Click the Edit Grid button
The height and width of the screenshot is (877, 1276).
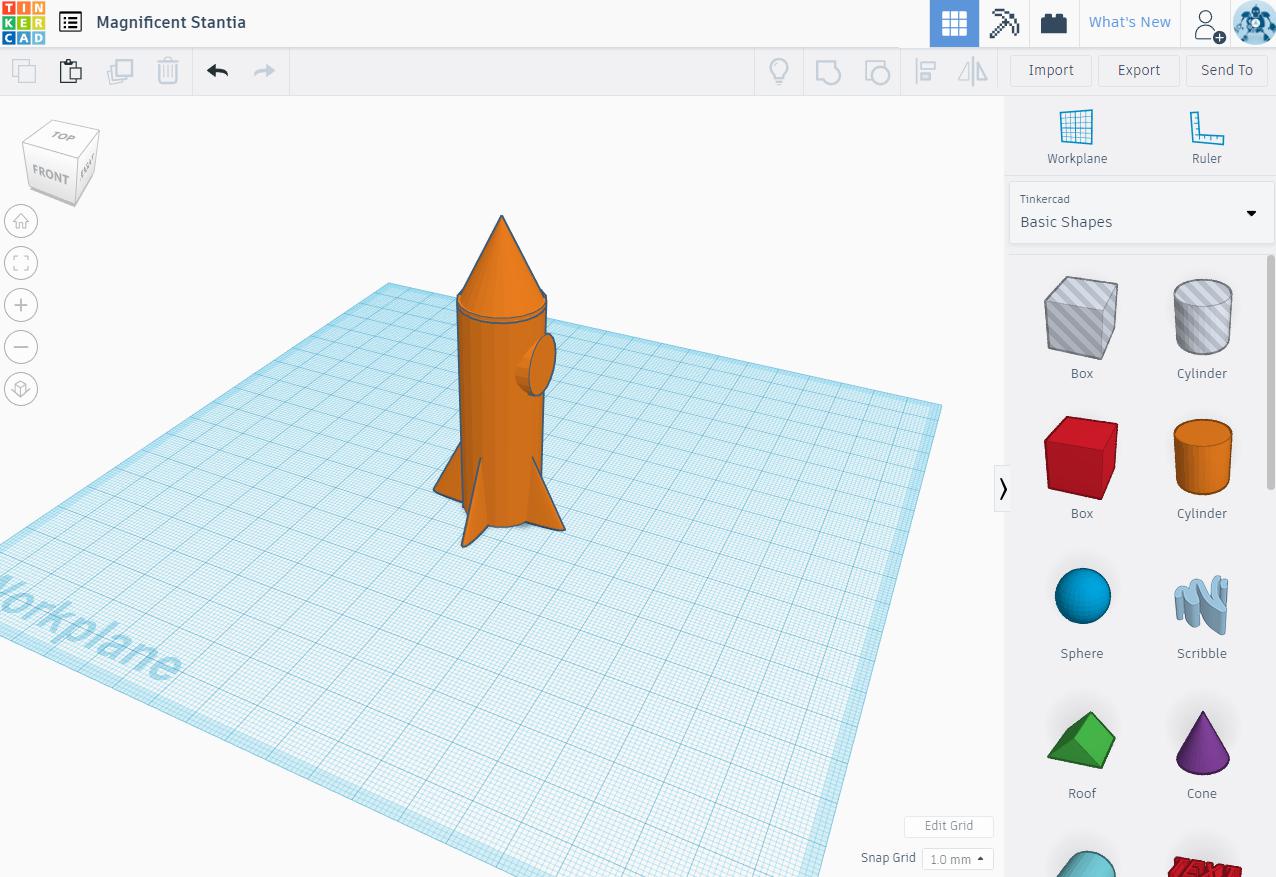coord(948,826)
